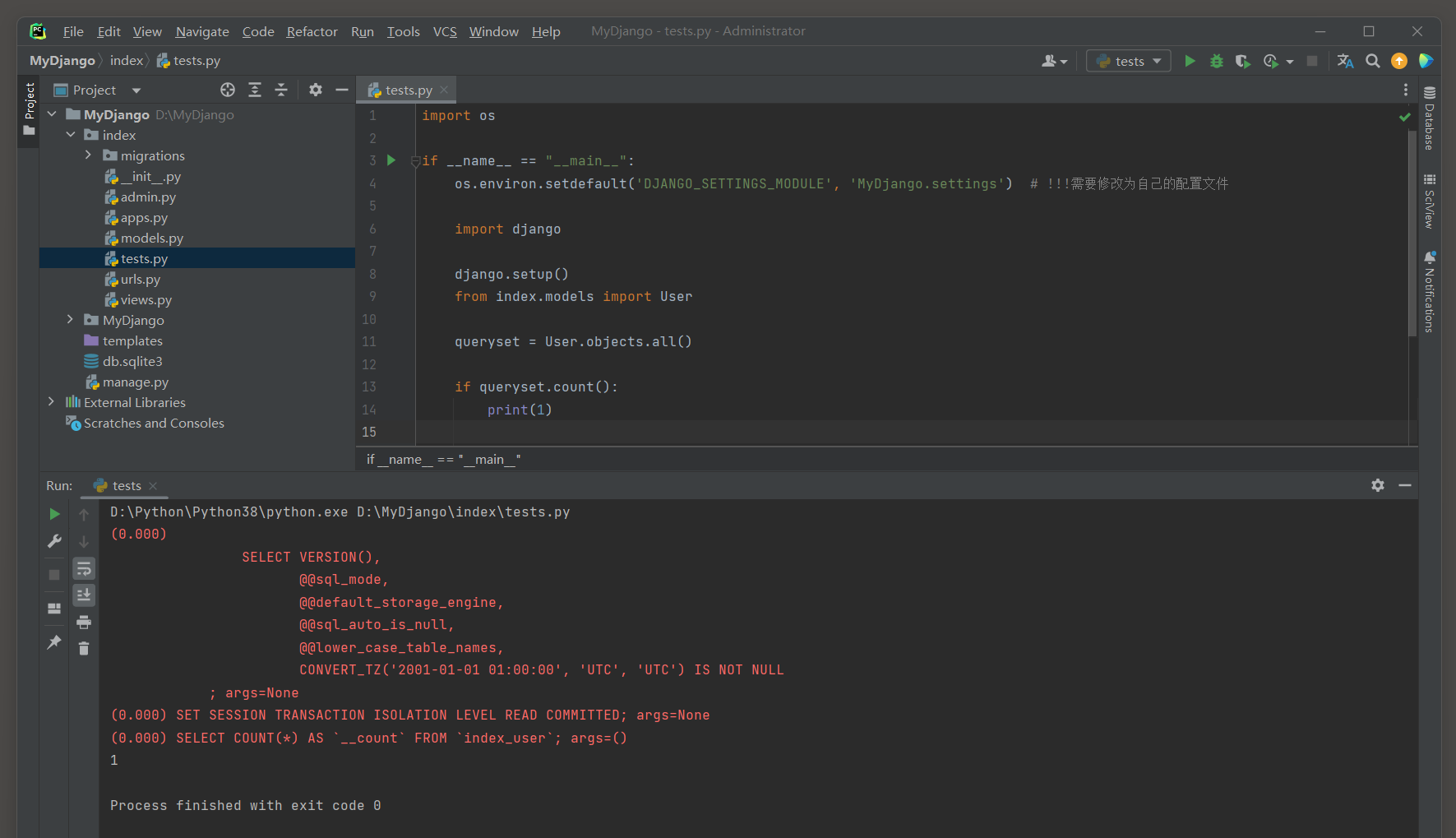Click the green inspection checkmark in editor
The width and height of the screenshot is (1456, 838).
(1405, 117)
